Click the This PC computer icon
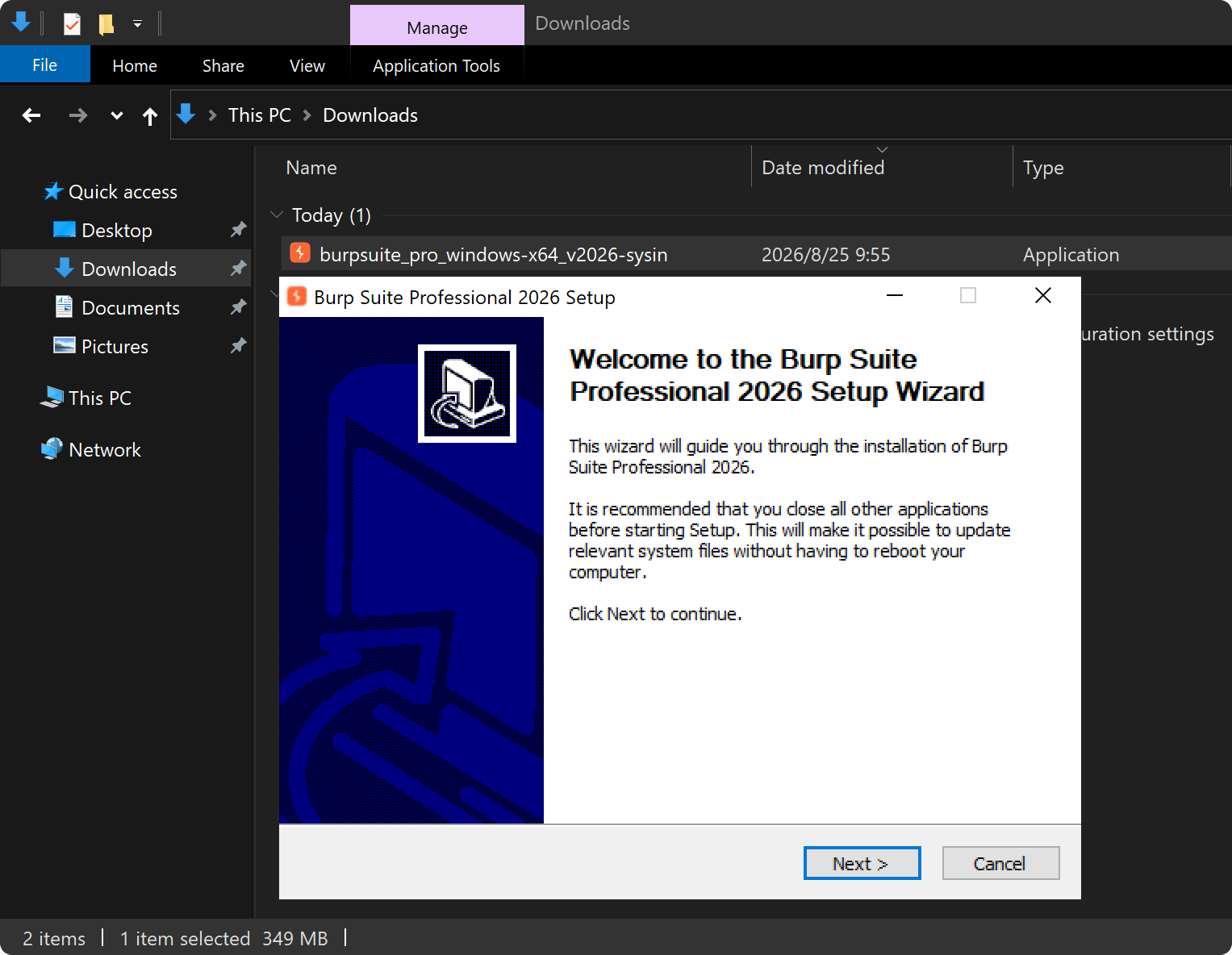 click(52, 397)
